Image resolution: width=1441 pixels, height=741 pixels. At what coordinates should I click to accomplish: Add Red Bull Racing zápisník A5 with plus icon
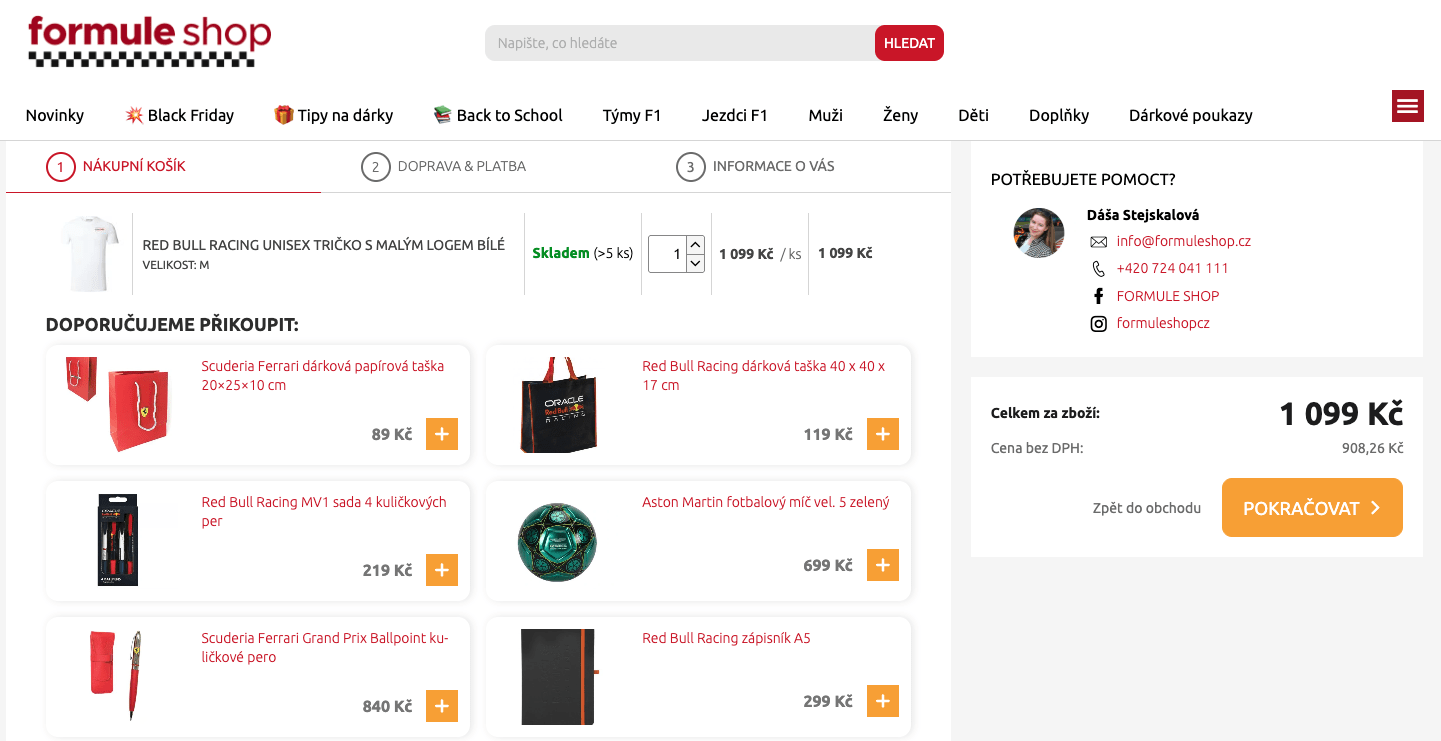pos(881,701)
